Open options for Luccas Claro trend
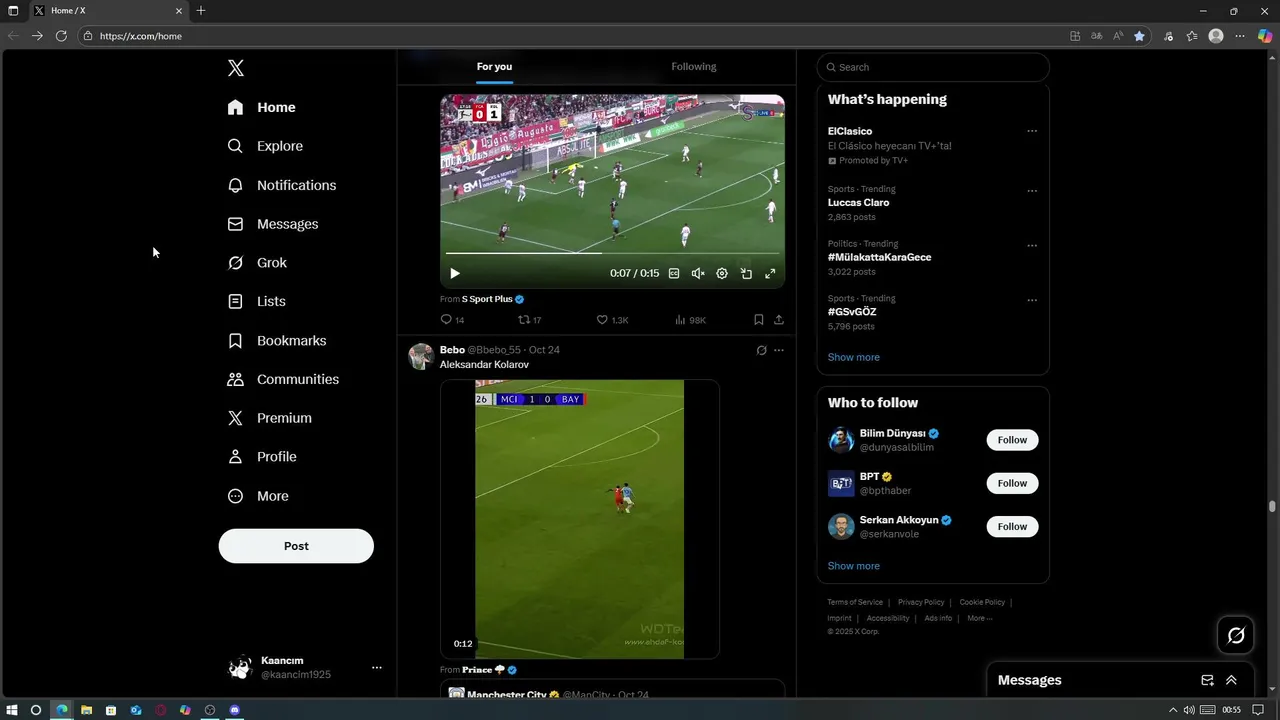This screenshot has height=720, width=1280. coord(1032,191)
